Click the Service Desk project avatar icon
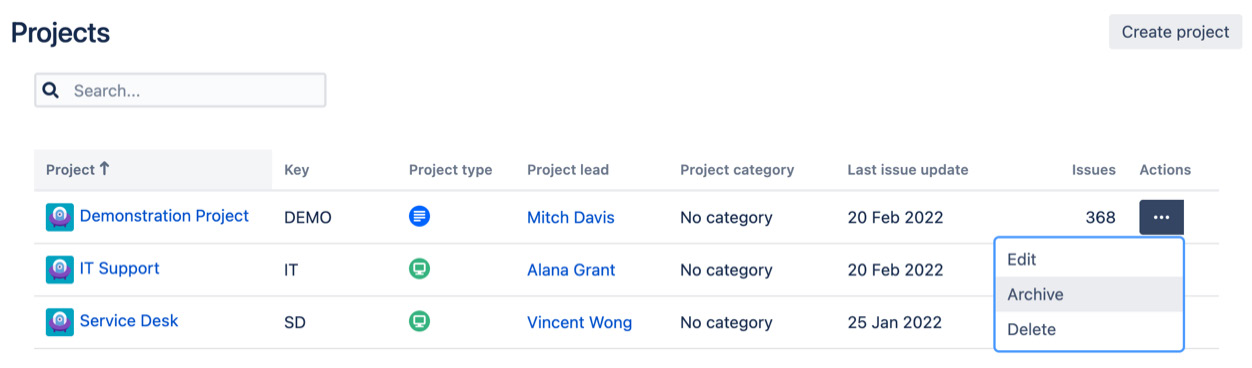The image size is (1252, 368). [x=60, y=322]
